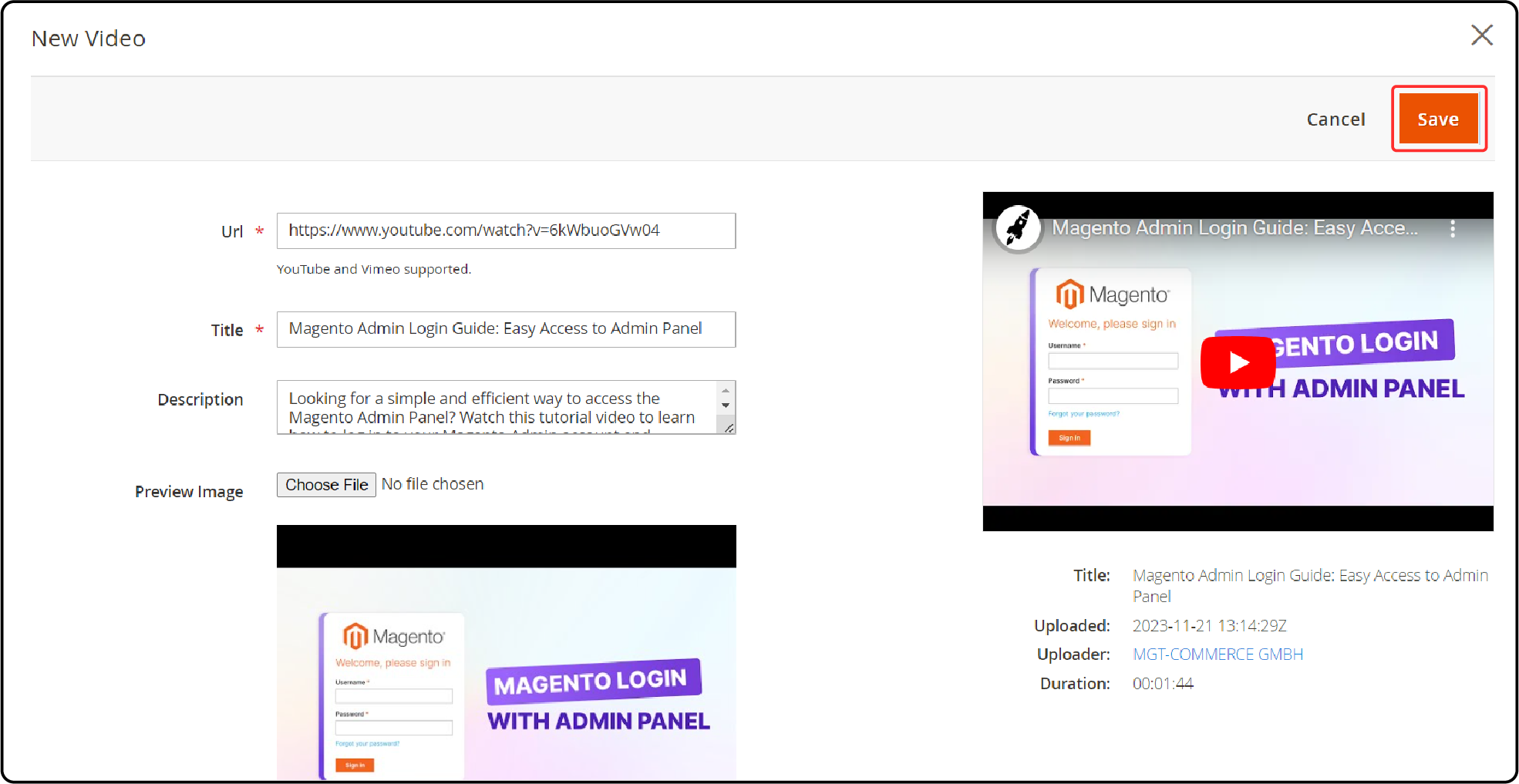Click the description resize handle
1519x784 pixels.
[x=729, y=427]
